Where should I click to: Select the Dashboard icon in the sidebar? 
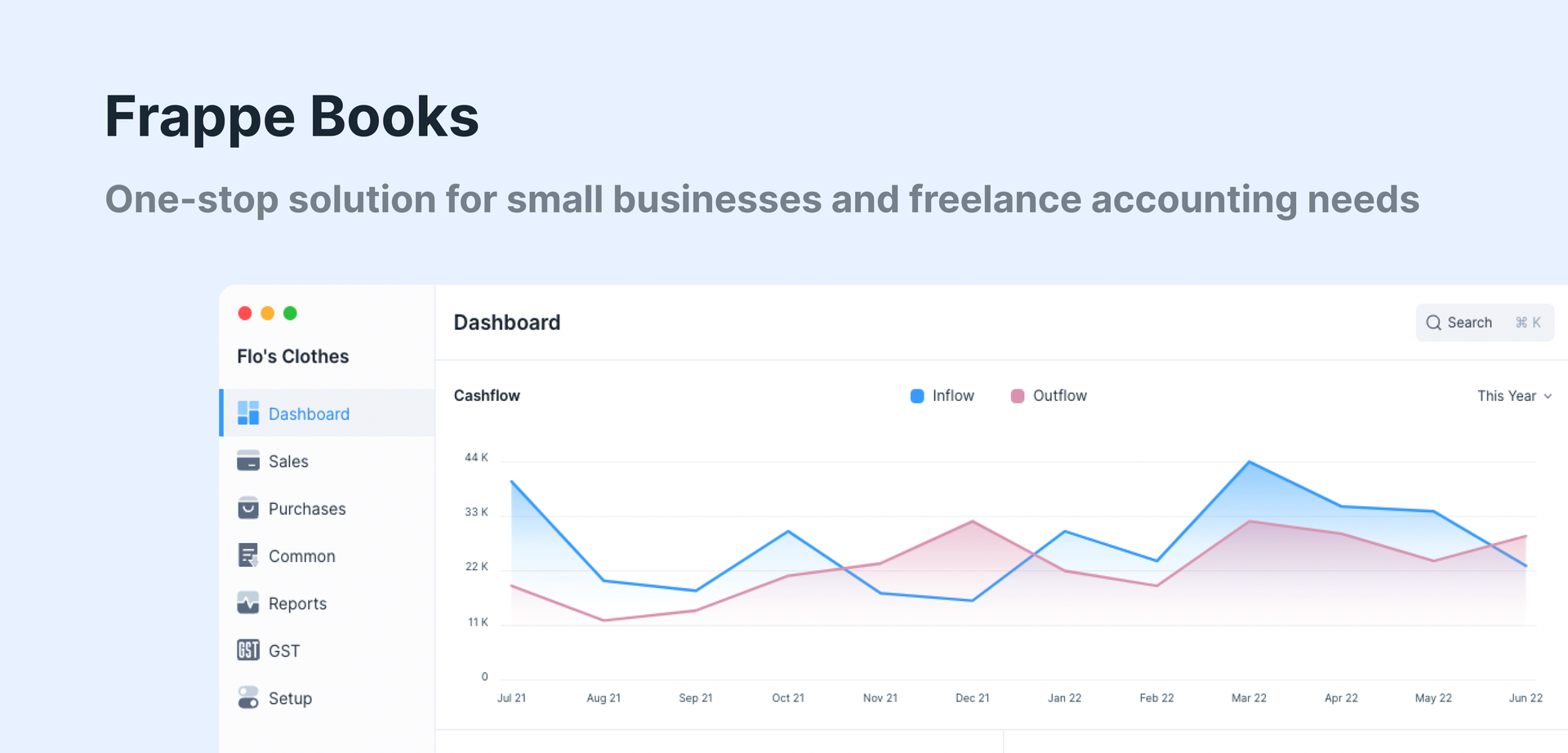click(x=247, y=413)
